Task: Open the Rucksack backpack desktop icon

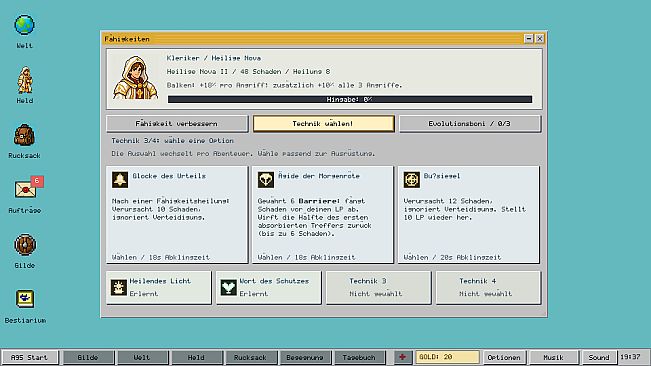Action: tap(24, 135)
